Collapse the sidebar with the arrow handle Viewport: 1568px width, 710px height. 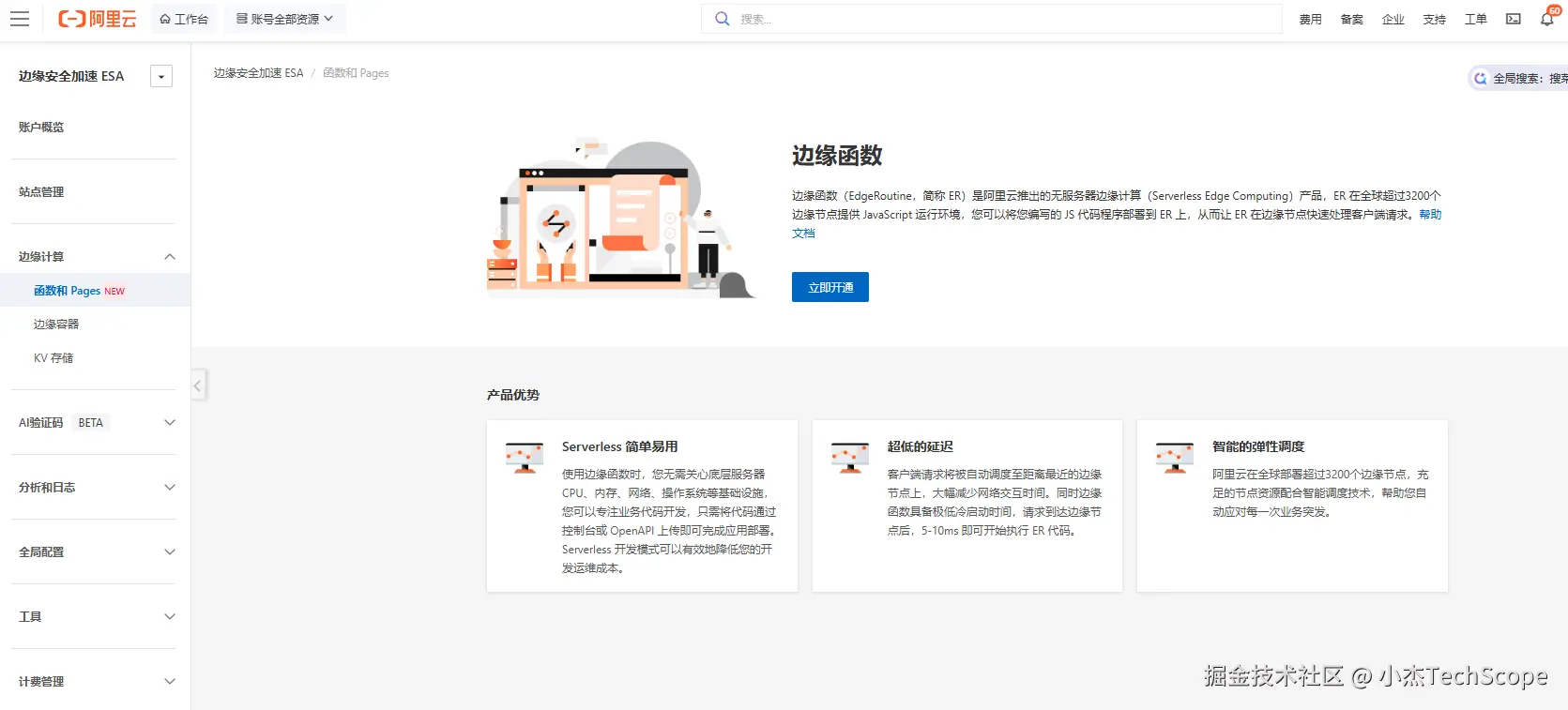click(198, 385)
